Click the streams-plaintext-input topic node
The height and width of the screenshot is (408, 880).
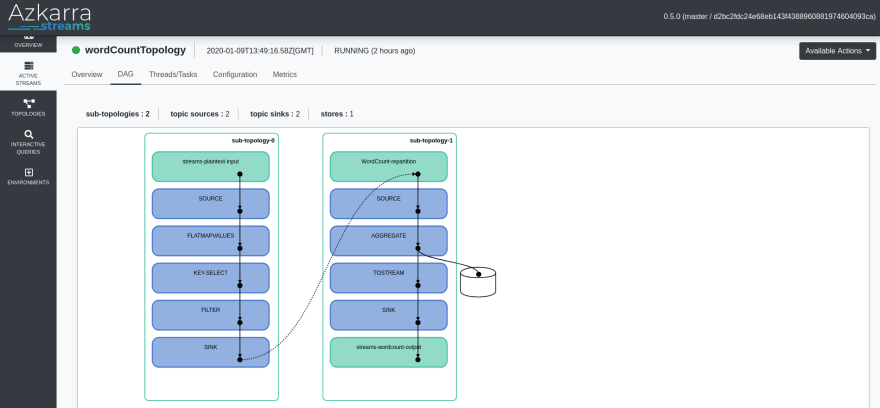(210, 167)
